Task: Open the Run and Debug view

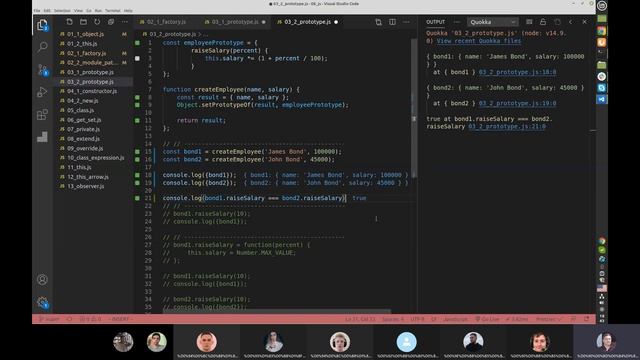Action: tap(42, 92)
